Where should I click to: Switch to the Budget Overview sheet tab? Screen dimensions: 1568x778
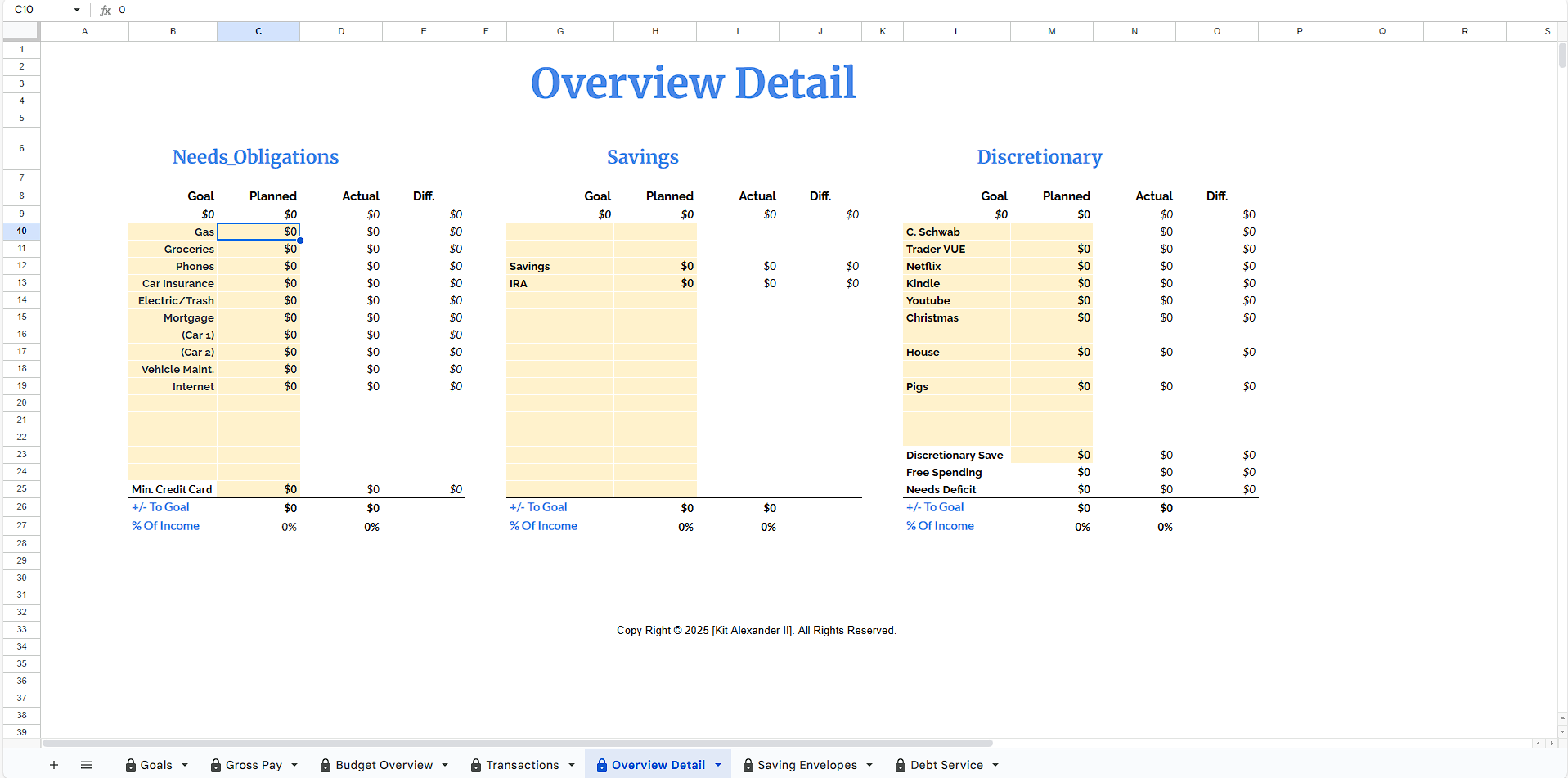coord(384,765)
